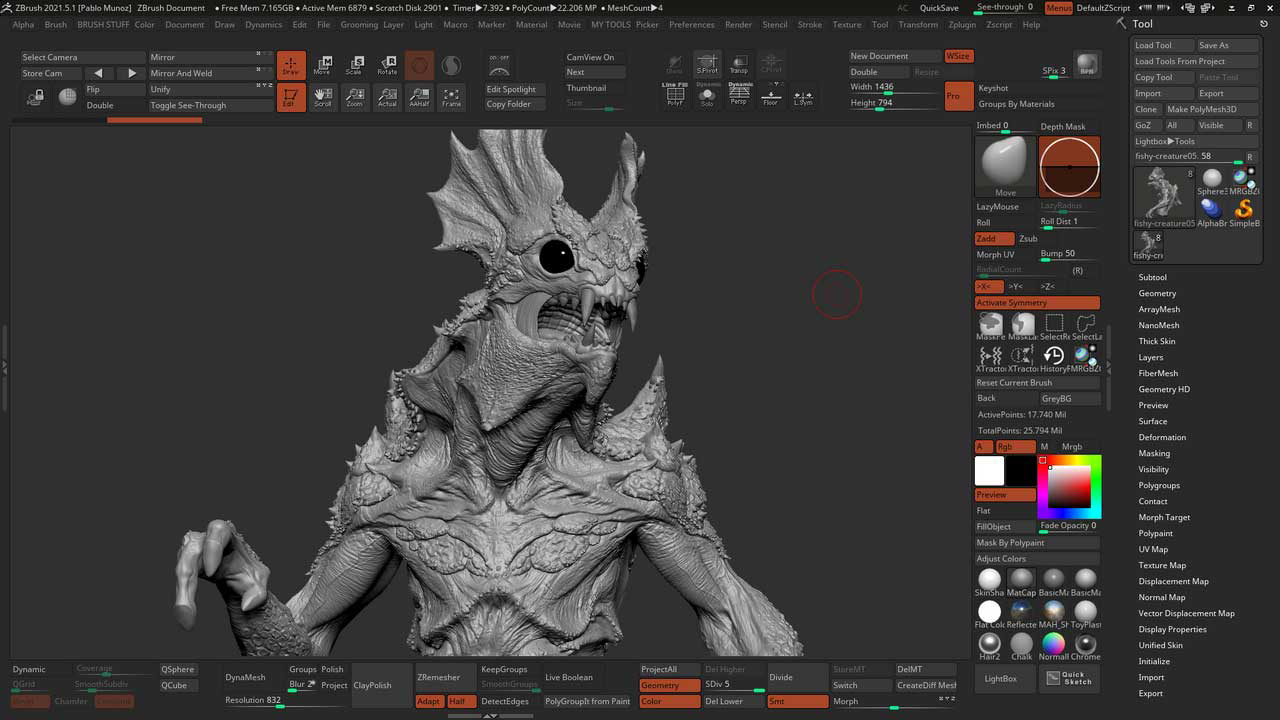Click the Load Tool button
Screen dimensions: 1280x720
pyautogui.click(x=1163, y=45)
